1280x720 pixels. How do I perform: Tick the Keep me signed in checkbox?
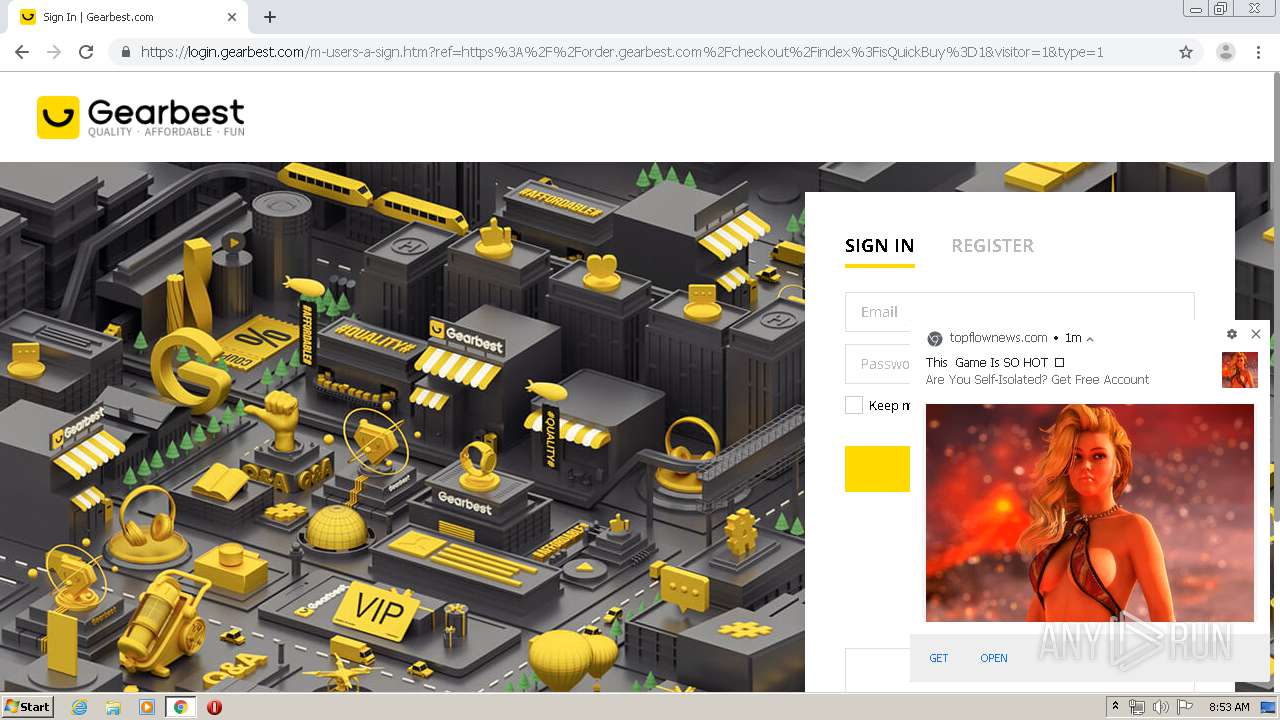[x=853, y=405]
